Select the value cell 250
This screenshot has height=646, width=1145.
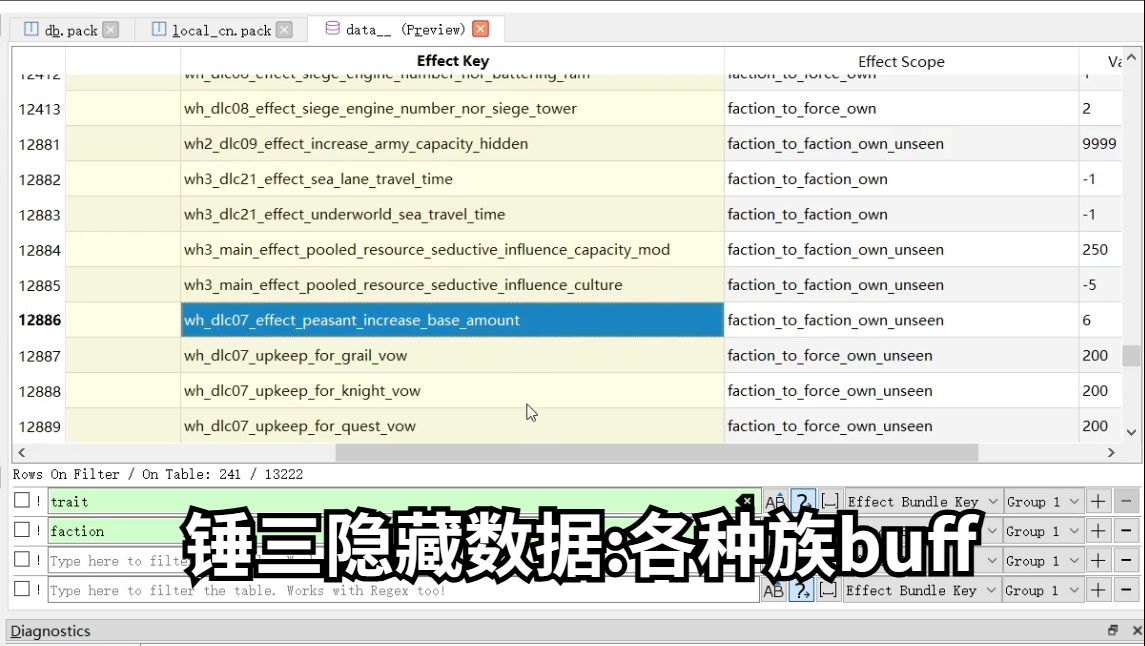[1100, 250]
